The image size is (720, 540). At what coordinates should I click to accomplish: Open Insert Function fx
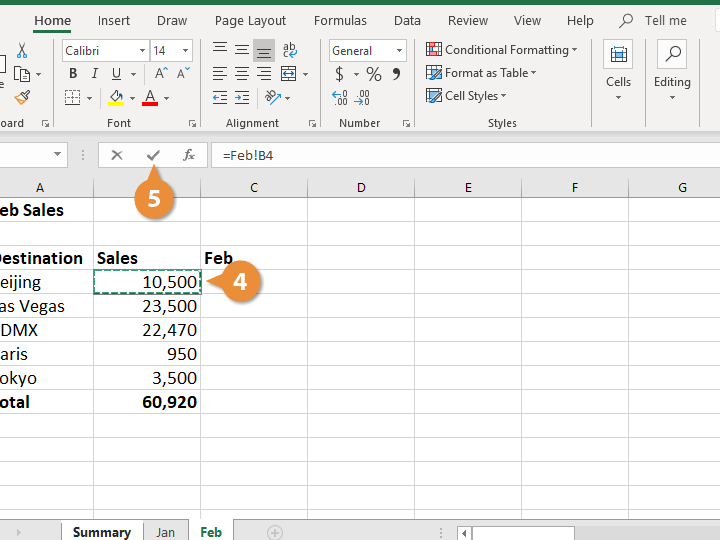pyautogui.click(x=189, y=155)
